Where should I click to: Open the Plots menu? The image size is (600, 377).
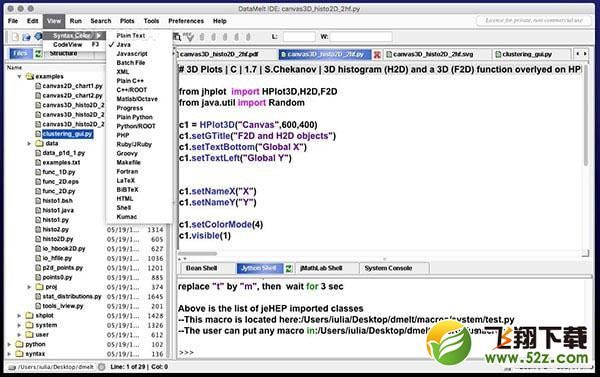click(x=127, y=21)
